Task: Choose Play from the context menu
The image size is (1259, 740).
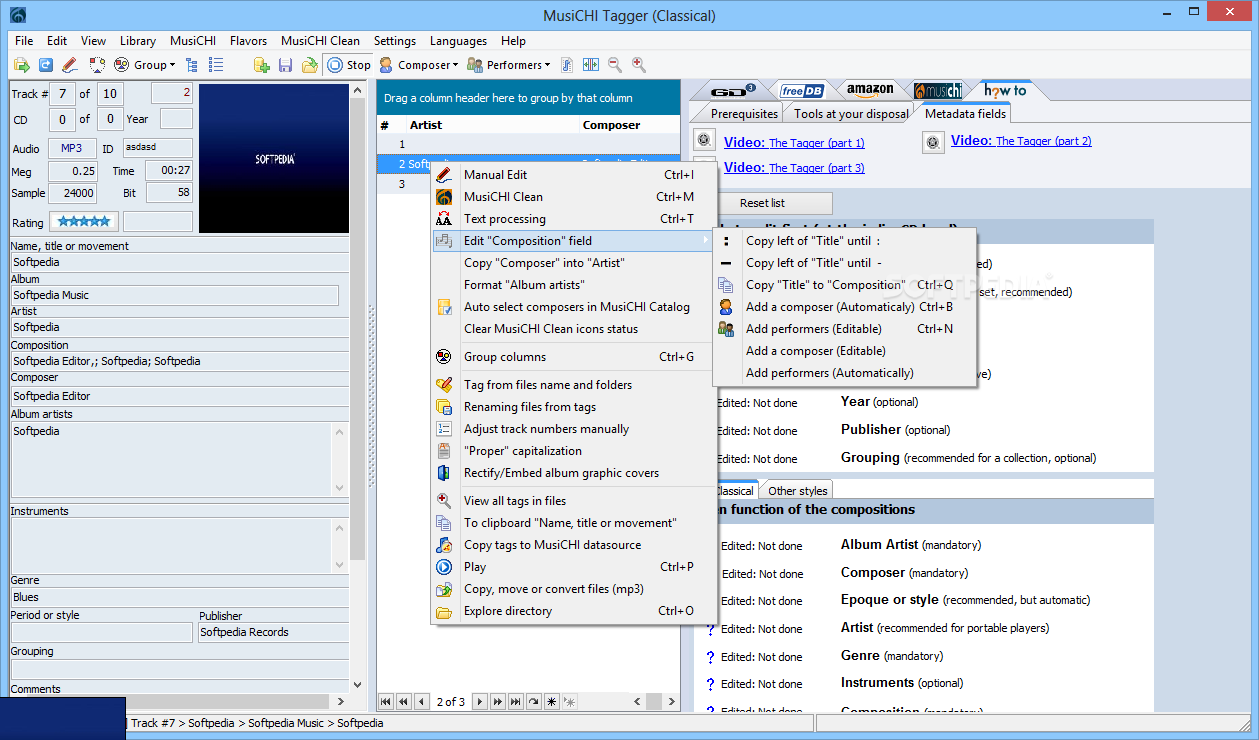Action: click(x=574, y=567)
